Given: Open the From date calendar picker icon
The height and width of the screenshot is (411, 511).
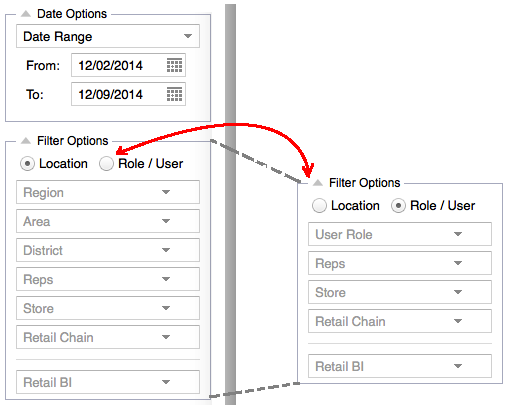Looking at the screenshot, I should point(174,65).
